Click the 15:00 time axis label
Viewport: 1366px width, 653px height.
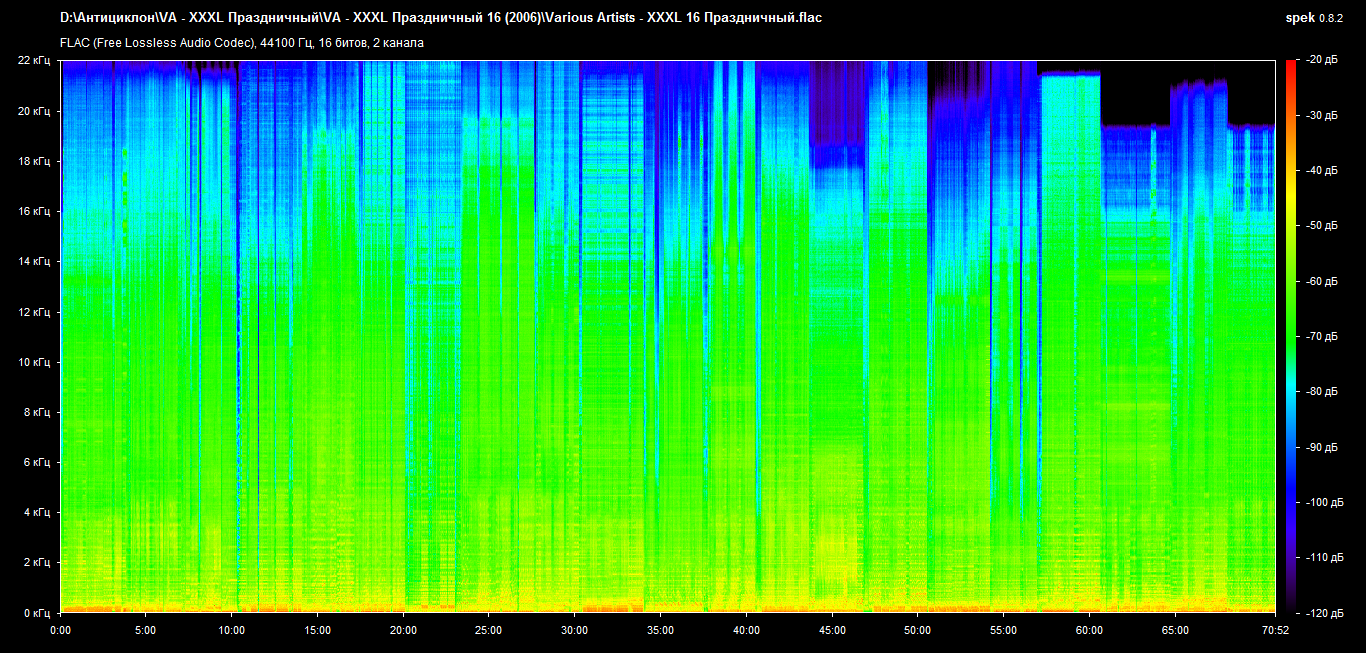pos(317,630)
